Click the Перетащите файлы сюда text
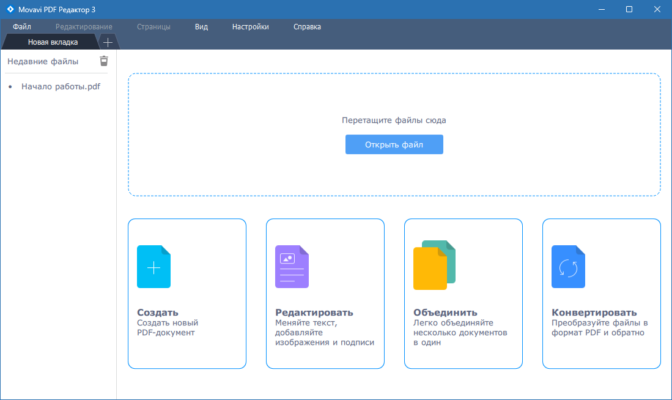The width and height of the screenshot is (672, 400). tap(394, 120)
